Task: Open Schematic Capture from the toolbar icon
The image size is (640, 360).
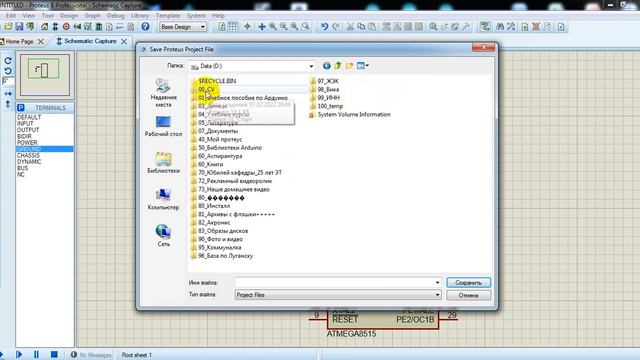Action: [x=55, y=27]
